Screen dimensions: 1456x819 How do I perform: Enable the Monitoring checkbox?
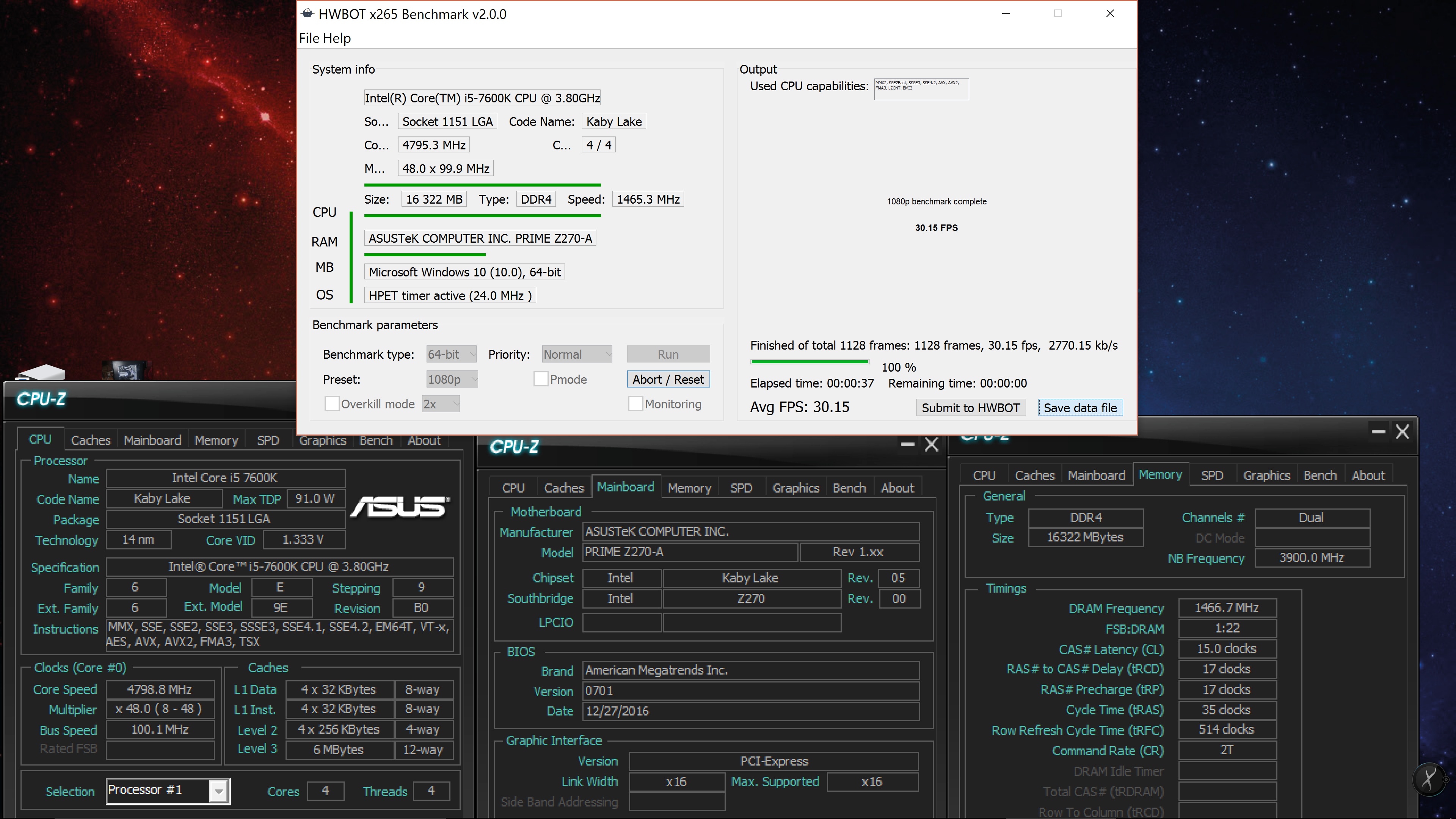(x=635, y=403)
